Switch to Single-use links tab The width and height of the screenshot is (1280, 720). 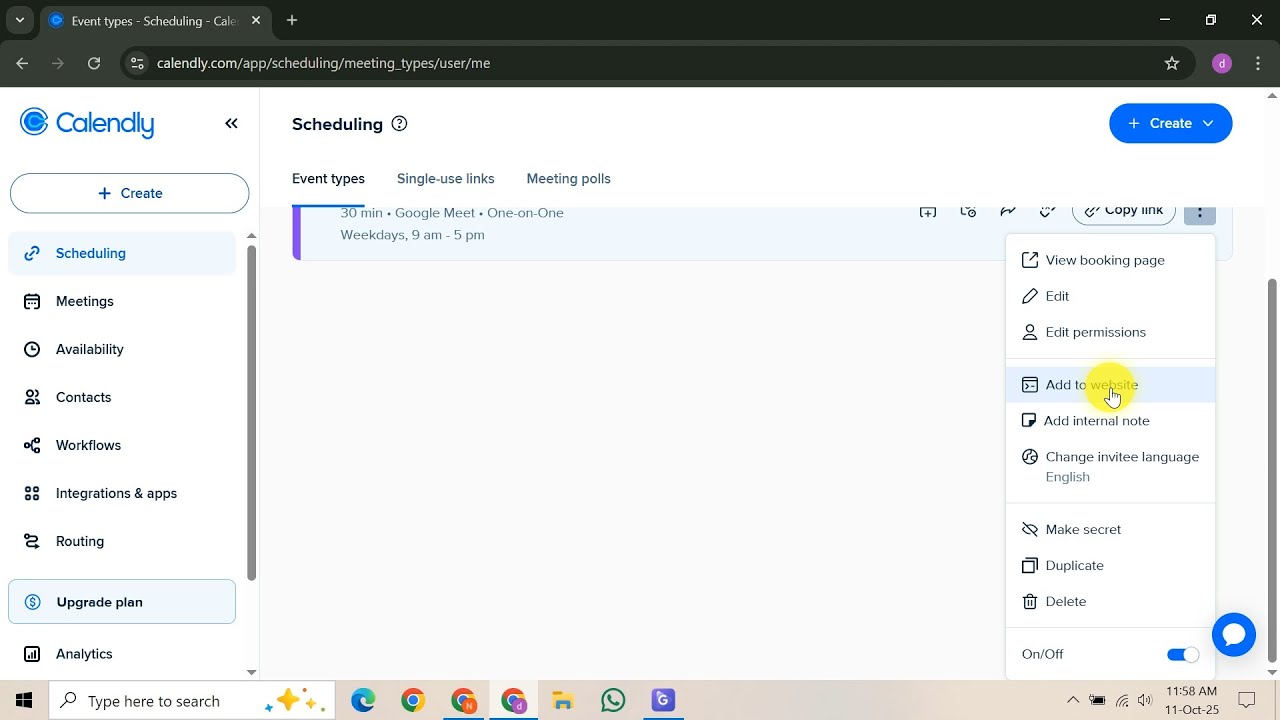tap(445, 179)
